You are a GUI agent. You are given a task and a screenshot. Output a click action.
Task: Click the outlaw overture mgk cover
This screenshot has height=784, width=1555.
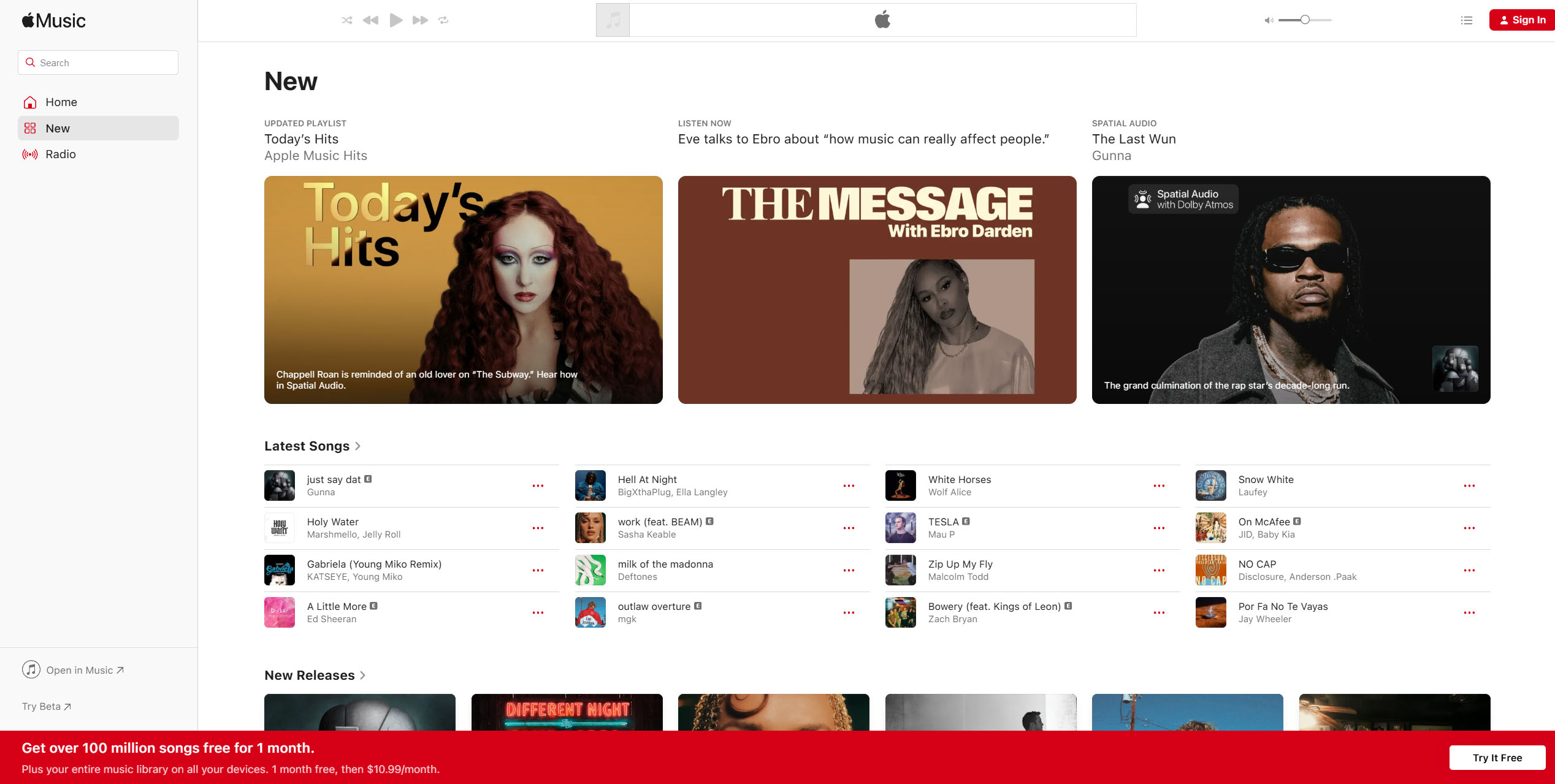pyautogui.click(x=590, y=612)
